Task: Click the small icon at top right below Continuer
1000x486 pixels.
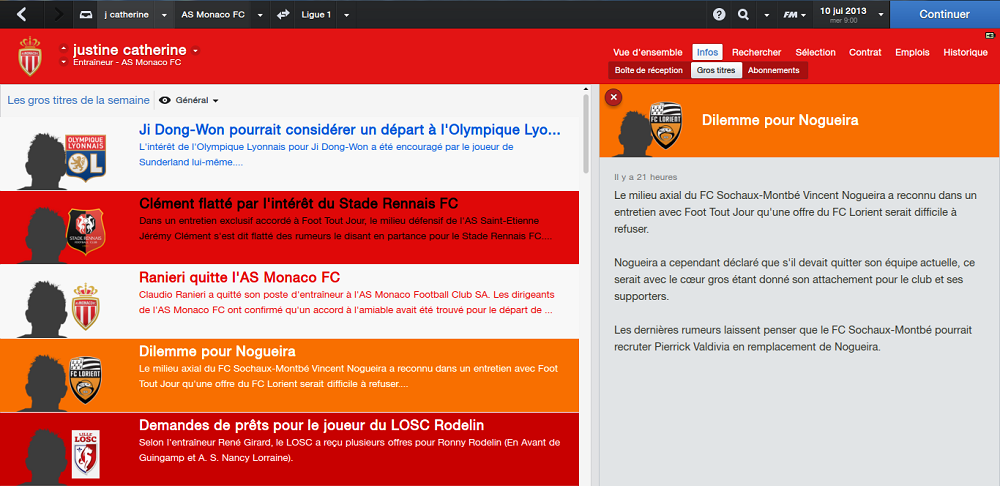Action: click(989, 34)
